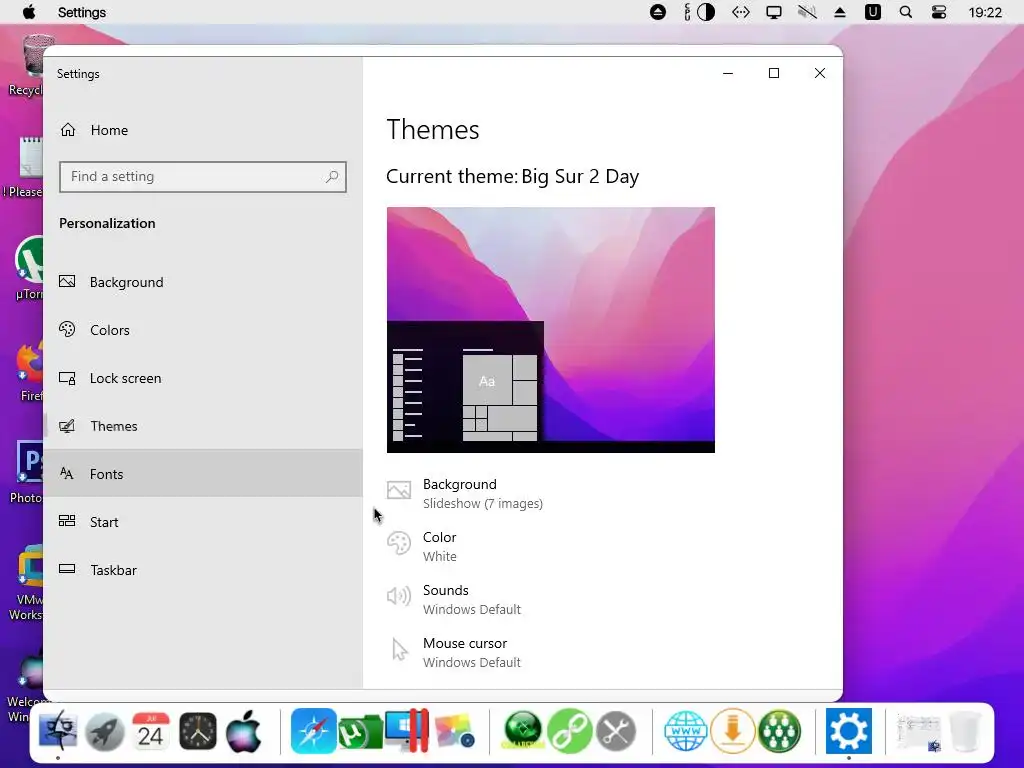The width and height of the screenshot is (1024, 768).
Task: Open the Fonts settings page
Action: 203,473
